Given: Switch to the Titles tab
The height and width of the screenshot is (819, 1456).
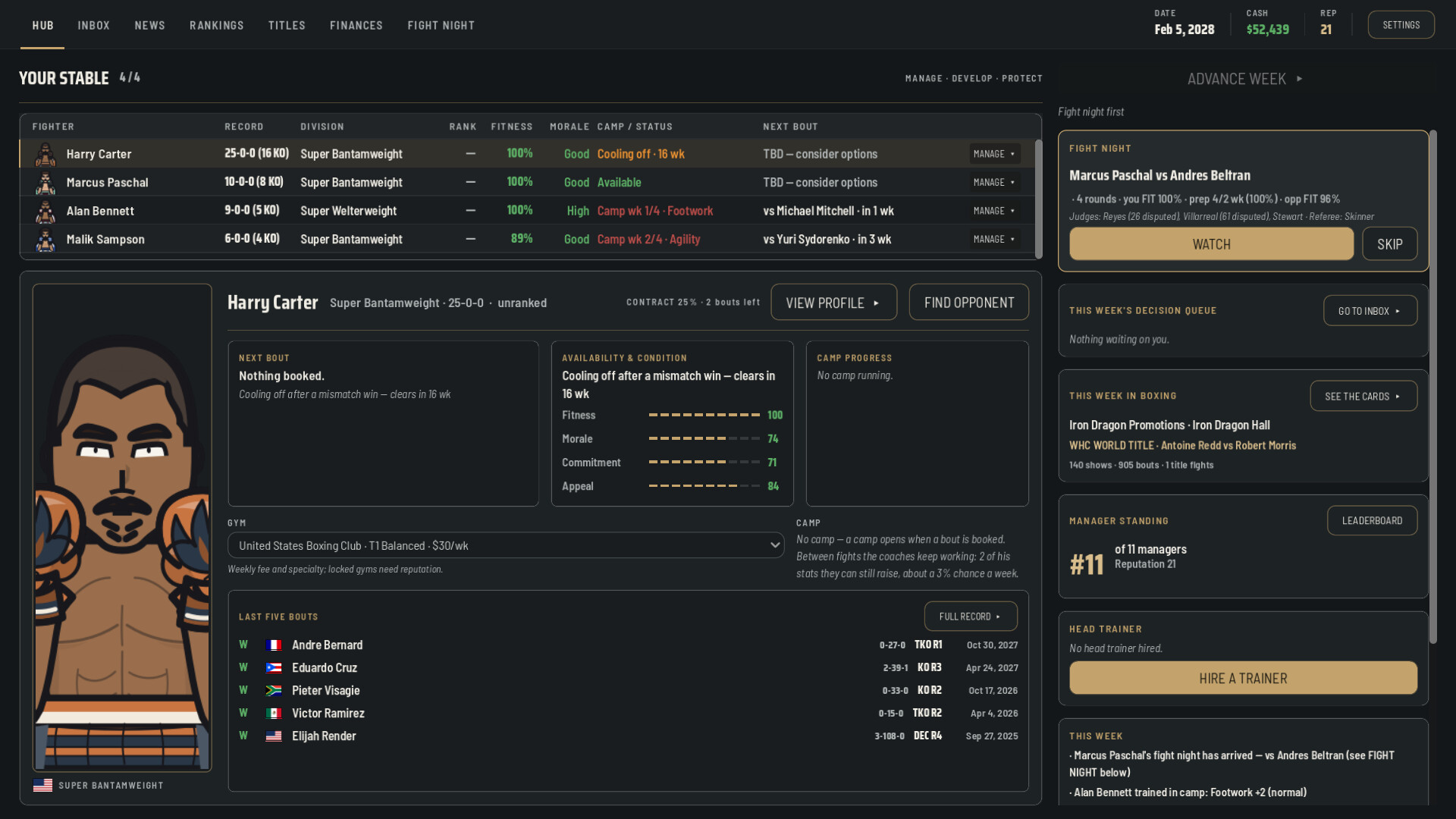Looking at the screenshot, I should point(287,25).
